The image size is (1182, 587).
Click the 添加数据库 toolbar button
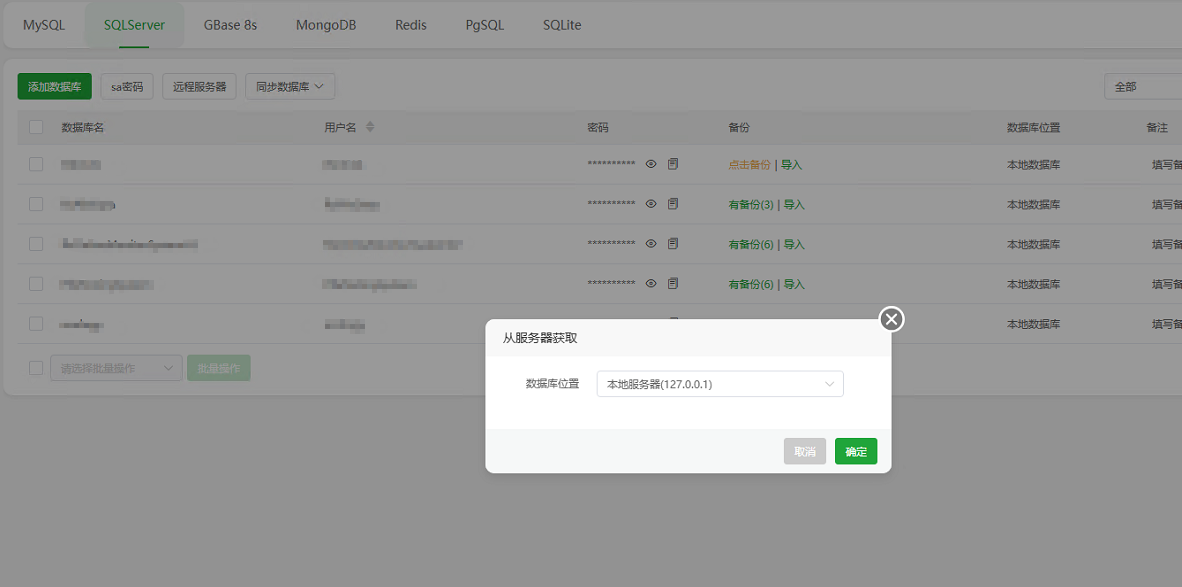pos(53,86)
